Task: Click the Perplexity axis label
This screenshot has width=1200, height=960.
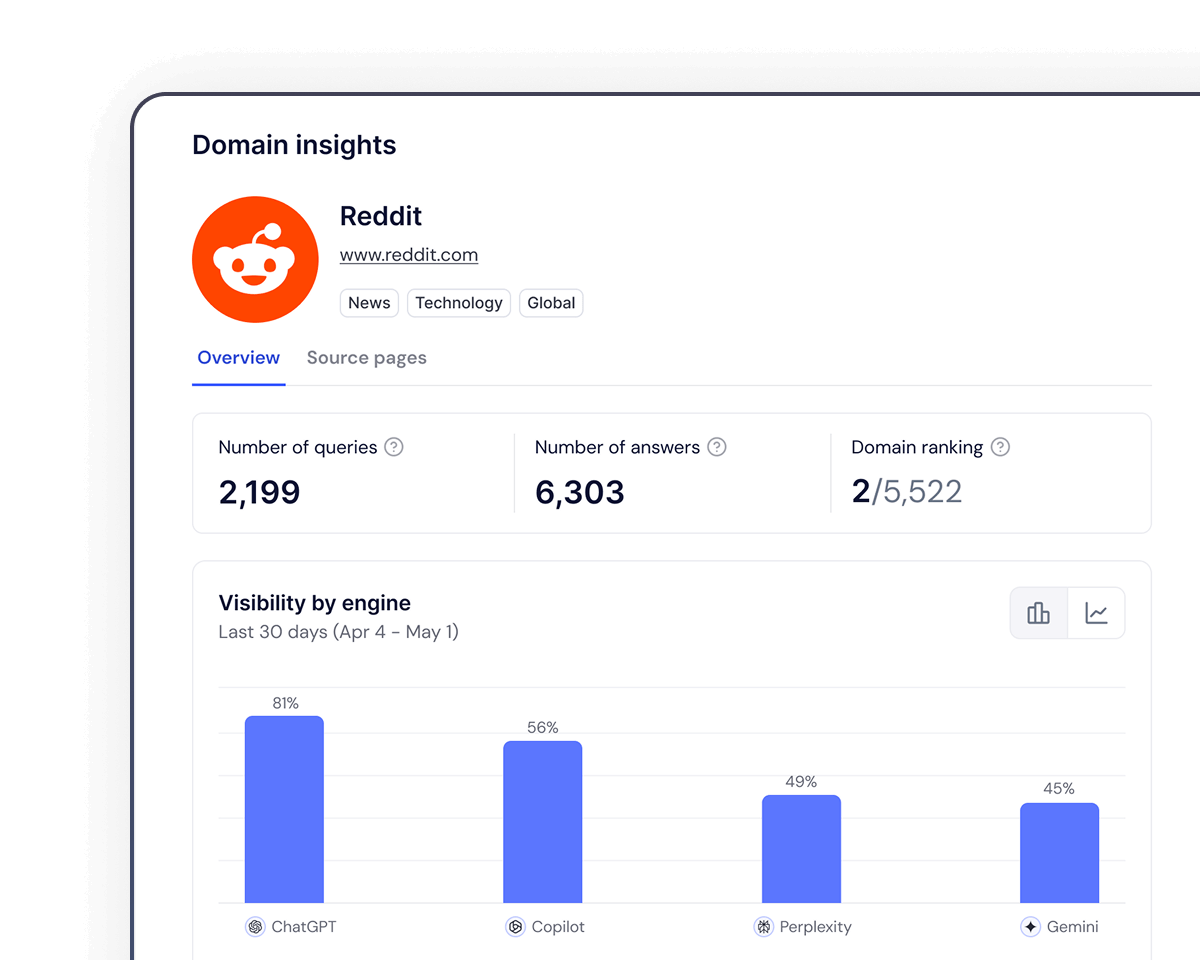Action: coord(816,927)
